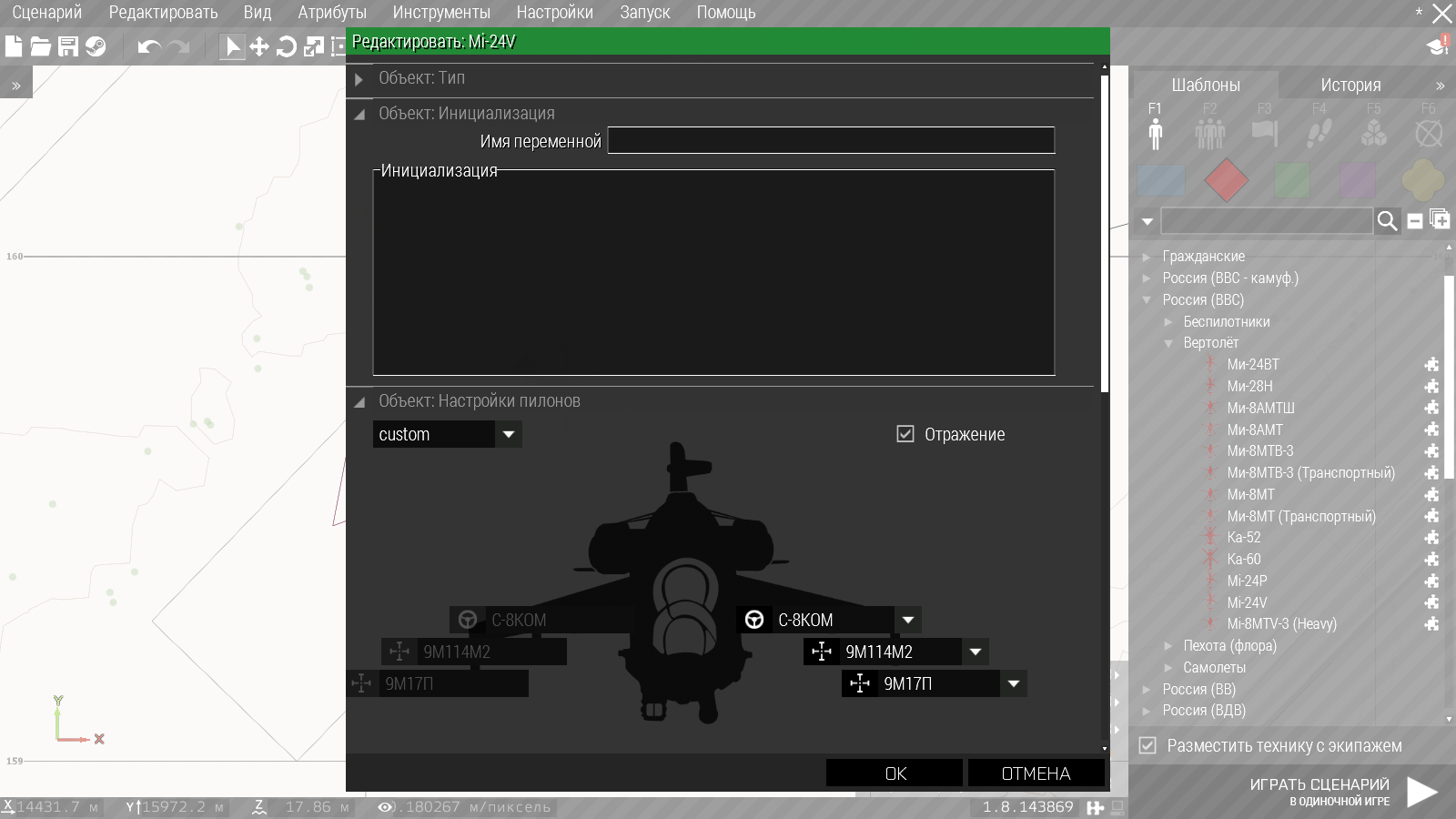Screen dimensions: 1456x819
Task: Click the Имя переменной input field
Action: coord(830,141)
